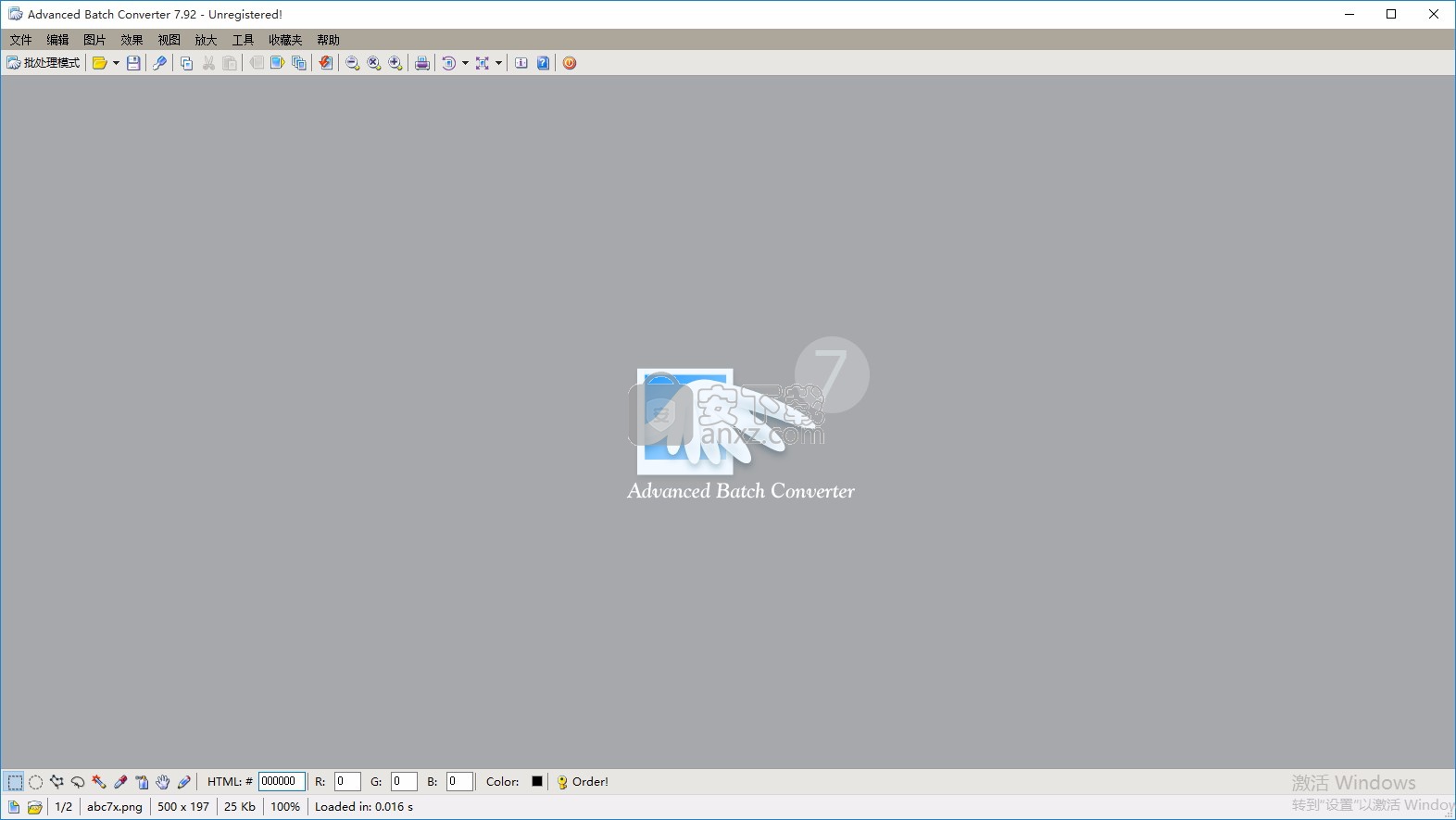Go to the next image arrow icon
1456x820 pixels.
coord(277,63)
